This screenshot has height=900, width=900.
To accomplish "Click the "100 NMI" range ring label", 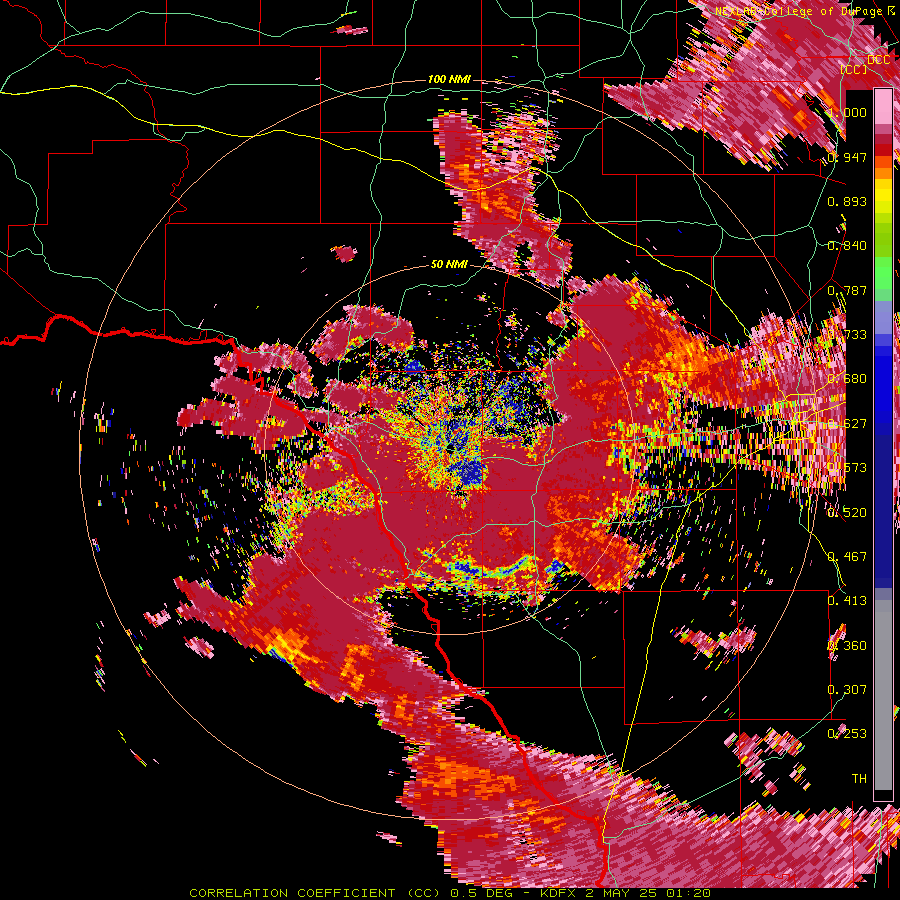I will coord(449,79).
